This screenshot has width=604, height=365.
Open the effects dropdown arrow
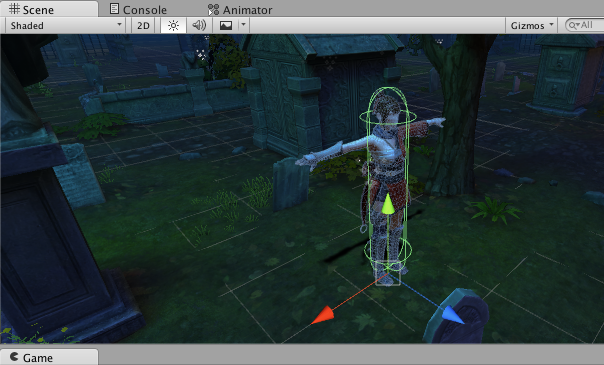(x=243, y=25)
